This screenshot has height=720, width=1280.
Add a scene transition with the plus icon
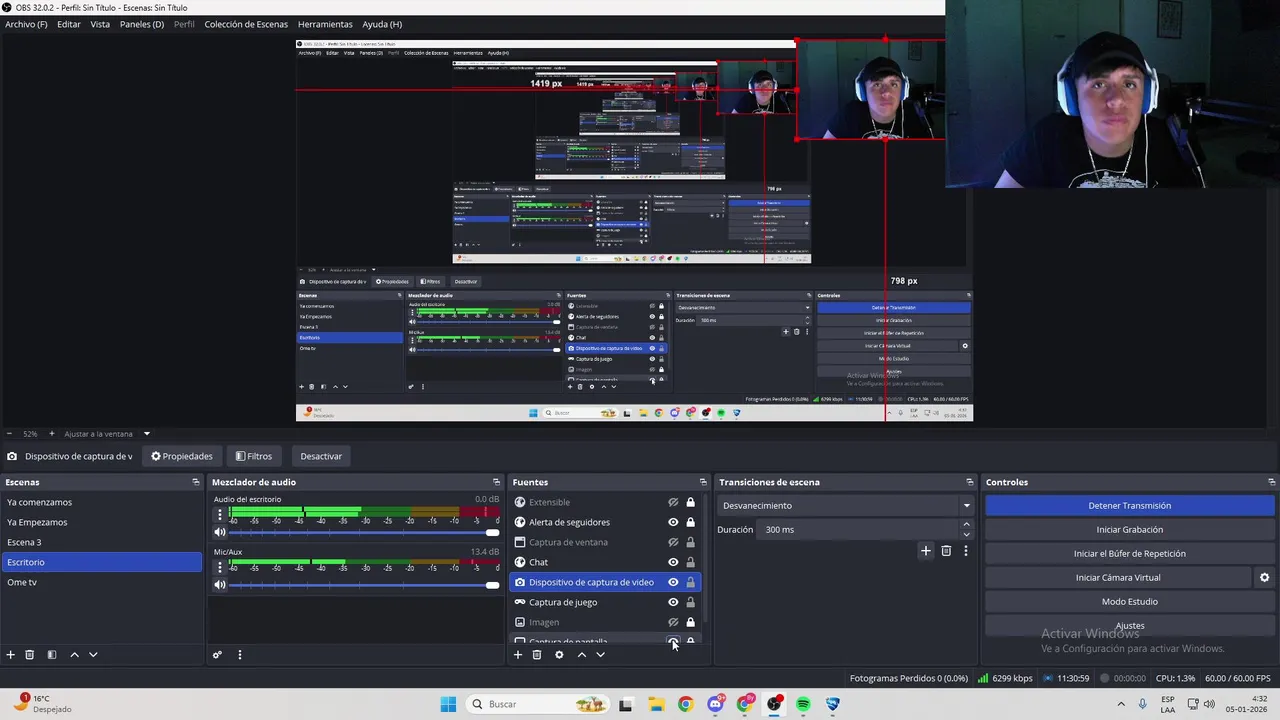point(926,551)
